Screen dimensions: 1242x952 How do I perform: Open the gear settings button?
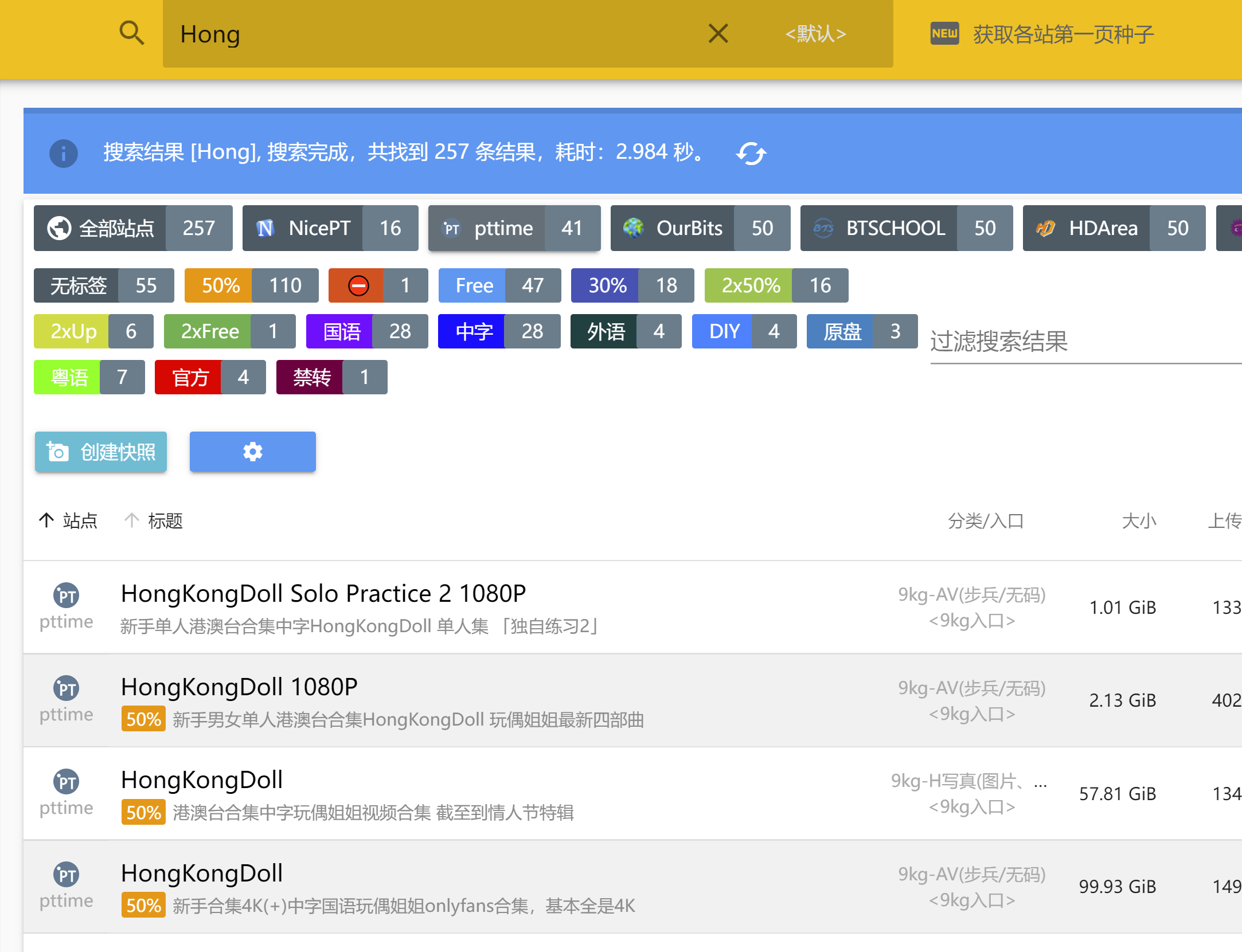pyautogui.click(x=252, y=452)
